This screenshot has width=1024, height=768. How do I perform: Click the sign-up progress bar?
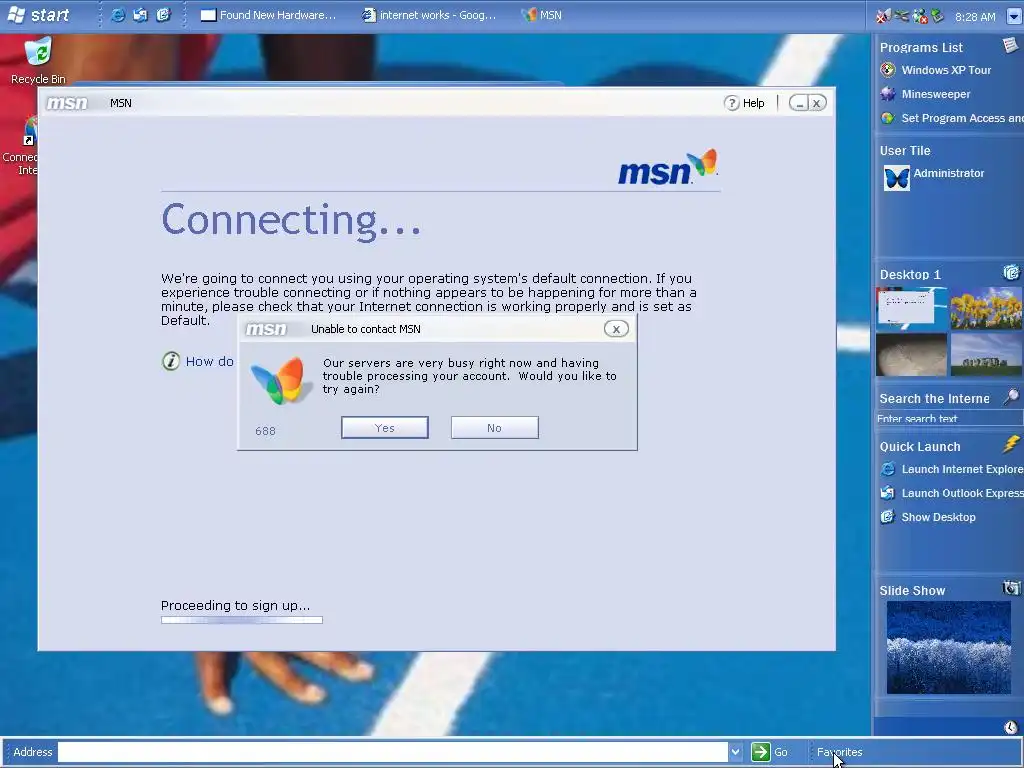tap(242, 620)
